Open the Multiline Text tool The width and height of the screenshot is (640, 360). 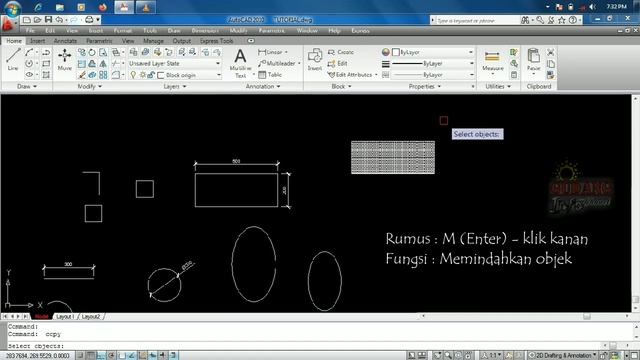[240, 63]
